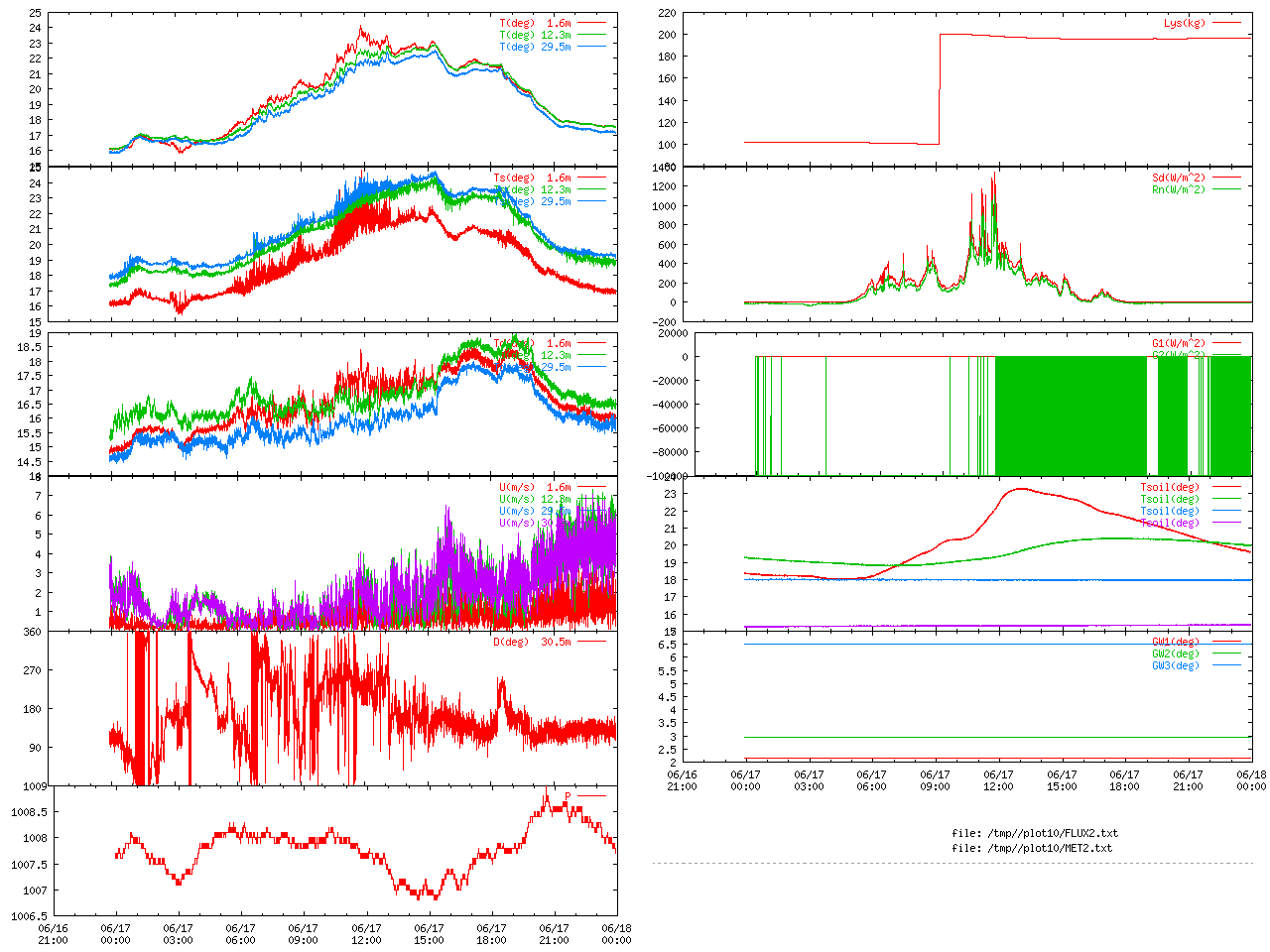Click '06/17 15:00' on right column time axis
1270x952 pixels.
[x=1062, y=780]
